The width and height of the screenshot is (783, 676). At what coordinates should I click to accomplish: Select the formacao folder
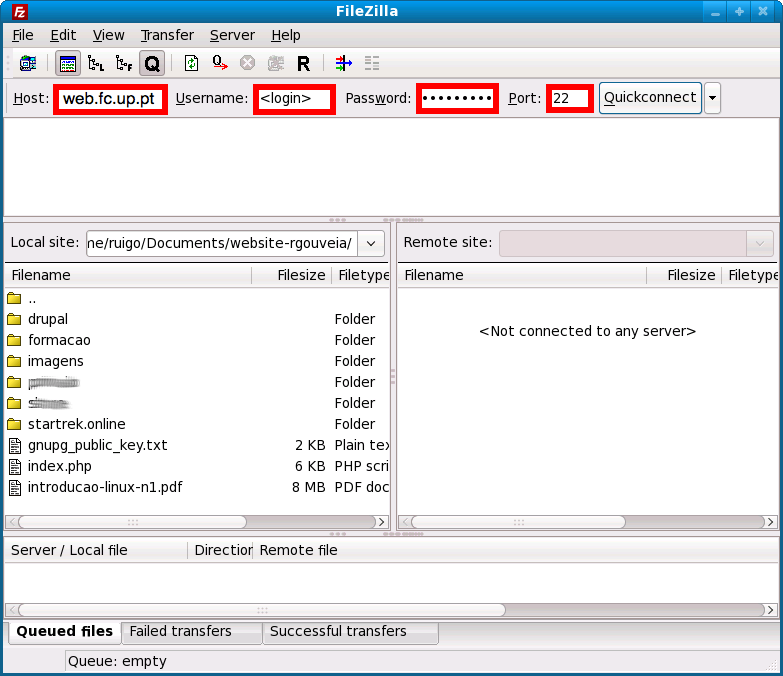coord(197,340)
